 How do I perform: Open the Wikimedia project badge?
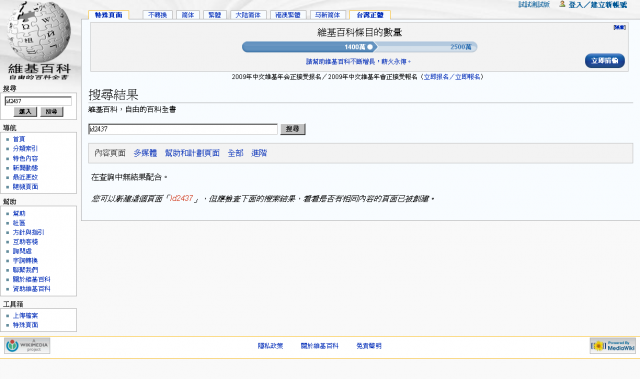[x=27, y=346]
